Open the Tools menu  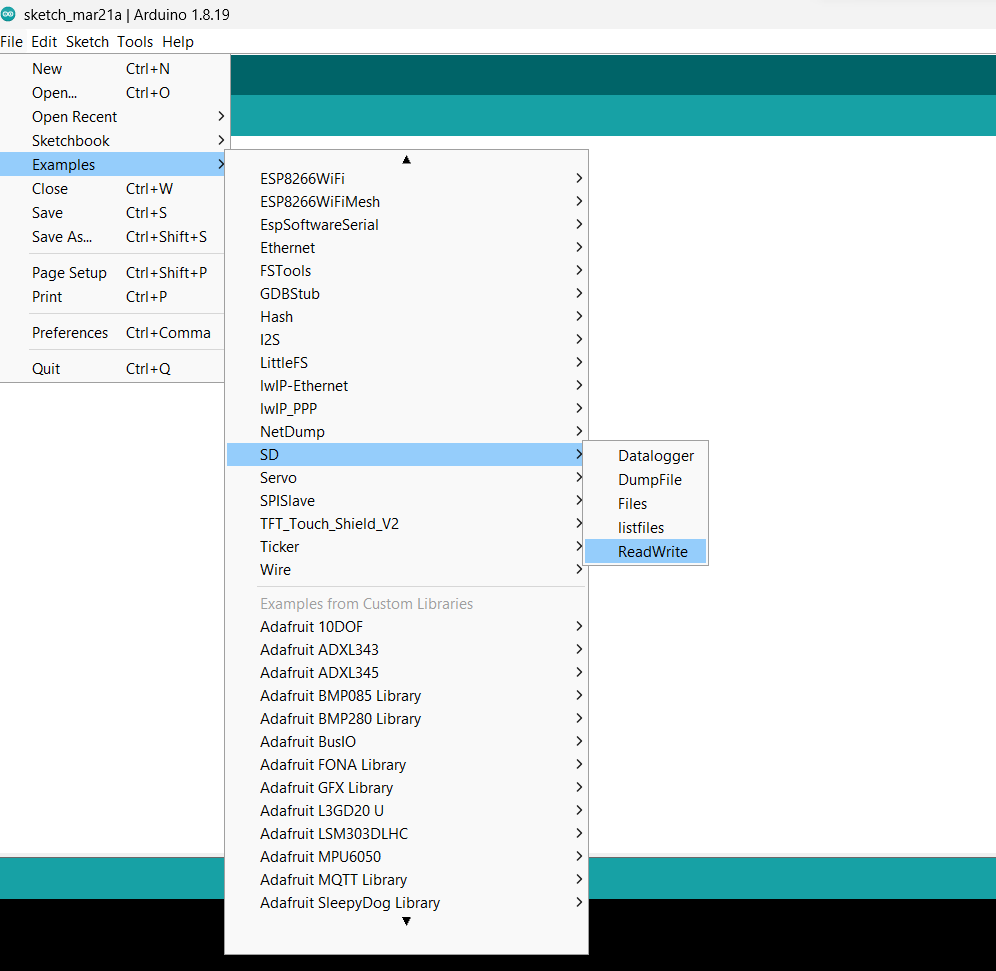click(135, 41)
